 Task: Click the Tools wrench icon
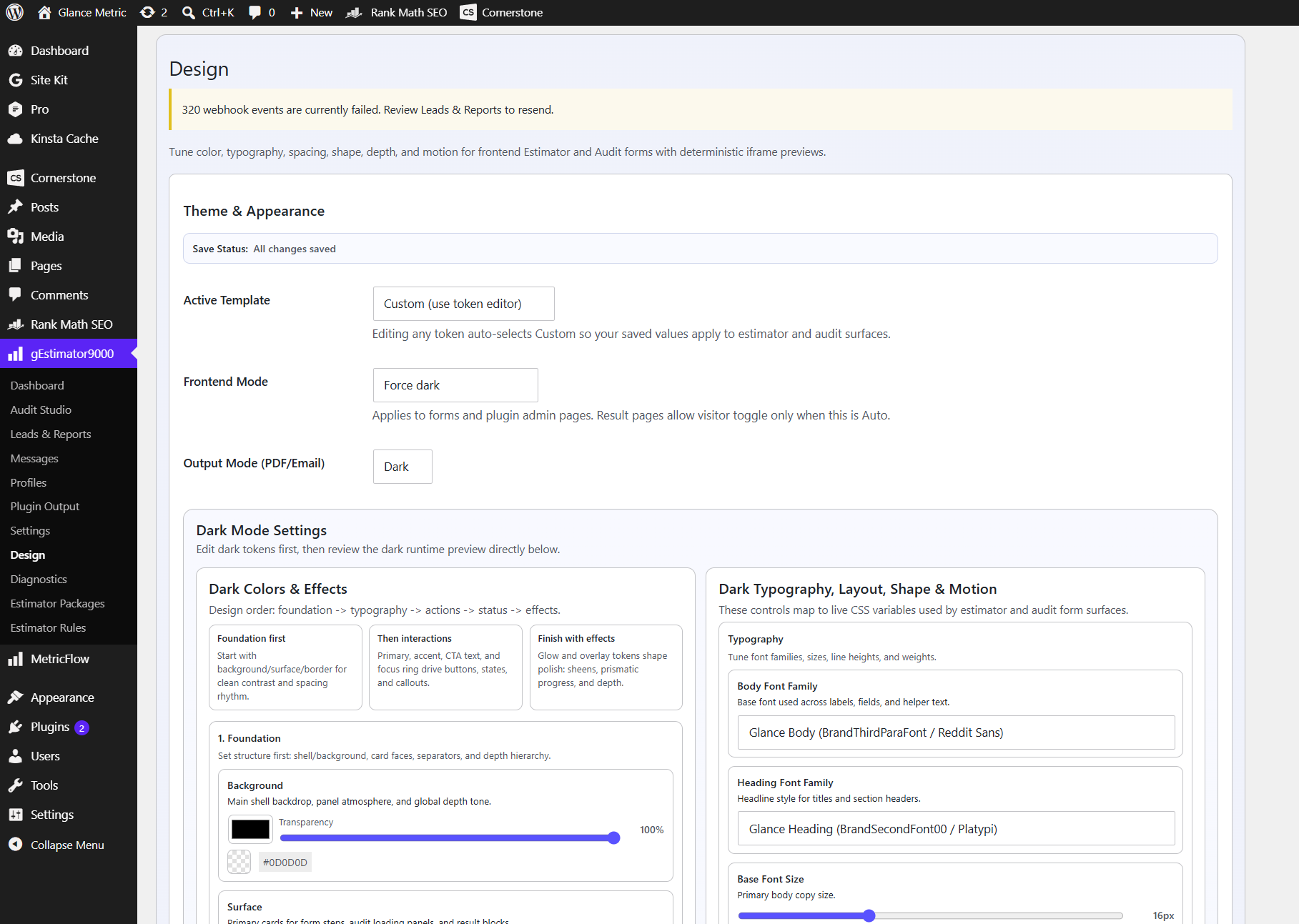coord(16,785)
